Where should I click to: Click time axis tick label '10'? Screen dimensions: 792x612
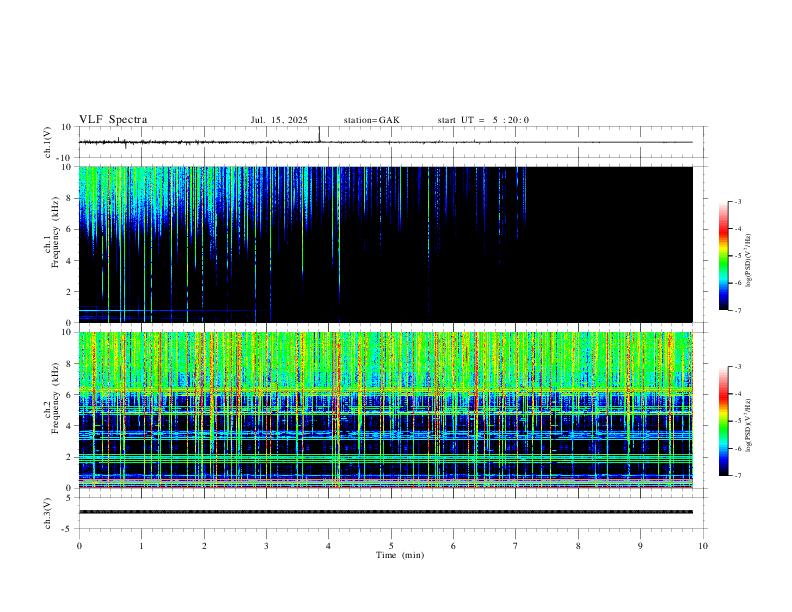(x=703, y=546)
